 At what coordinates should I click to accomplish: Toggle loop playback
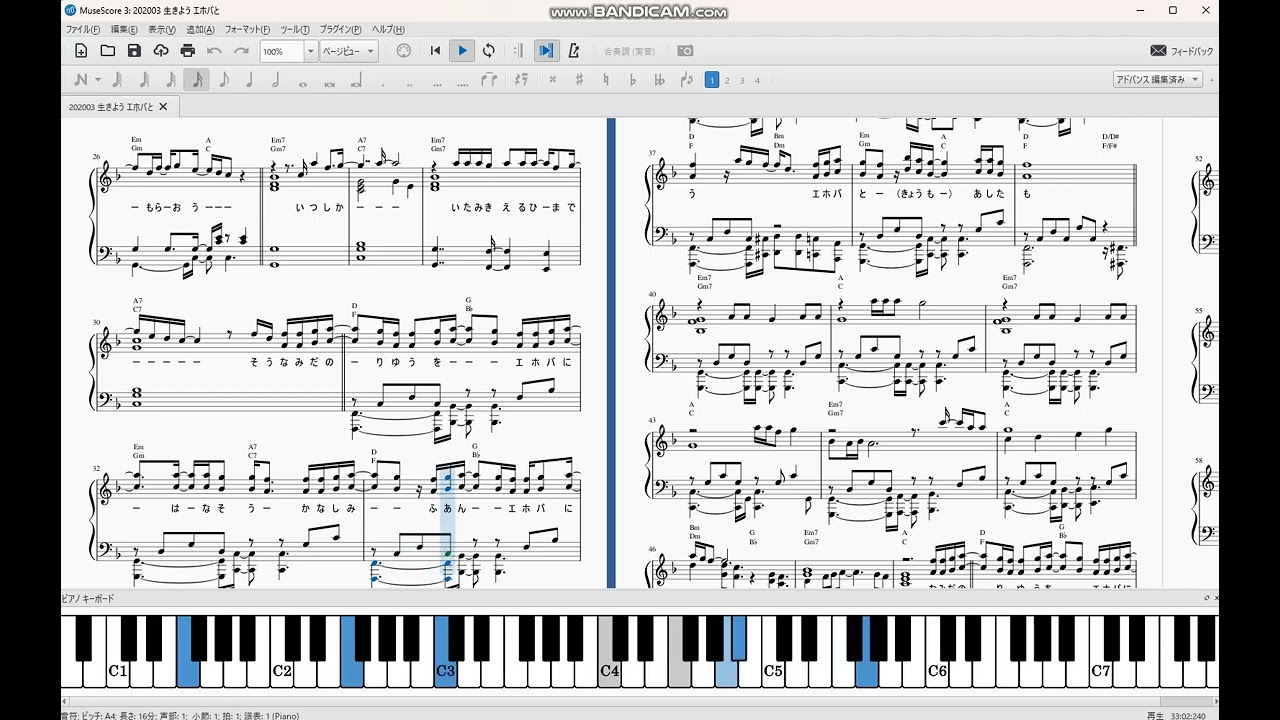489,51
